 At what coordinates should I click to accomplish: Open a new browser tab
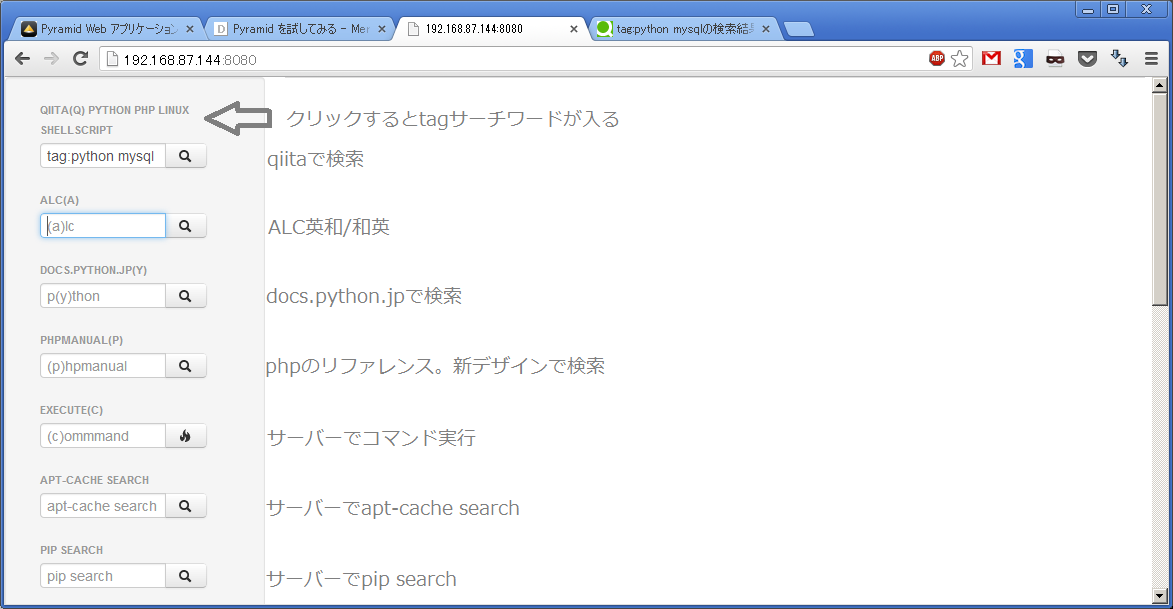click(x=799, y=29)
